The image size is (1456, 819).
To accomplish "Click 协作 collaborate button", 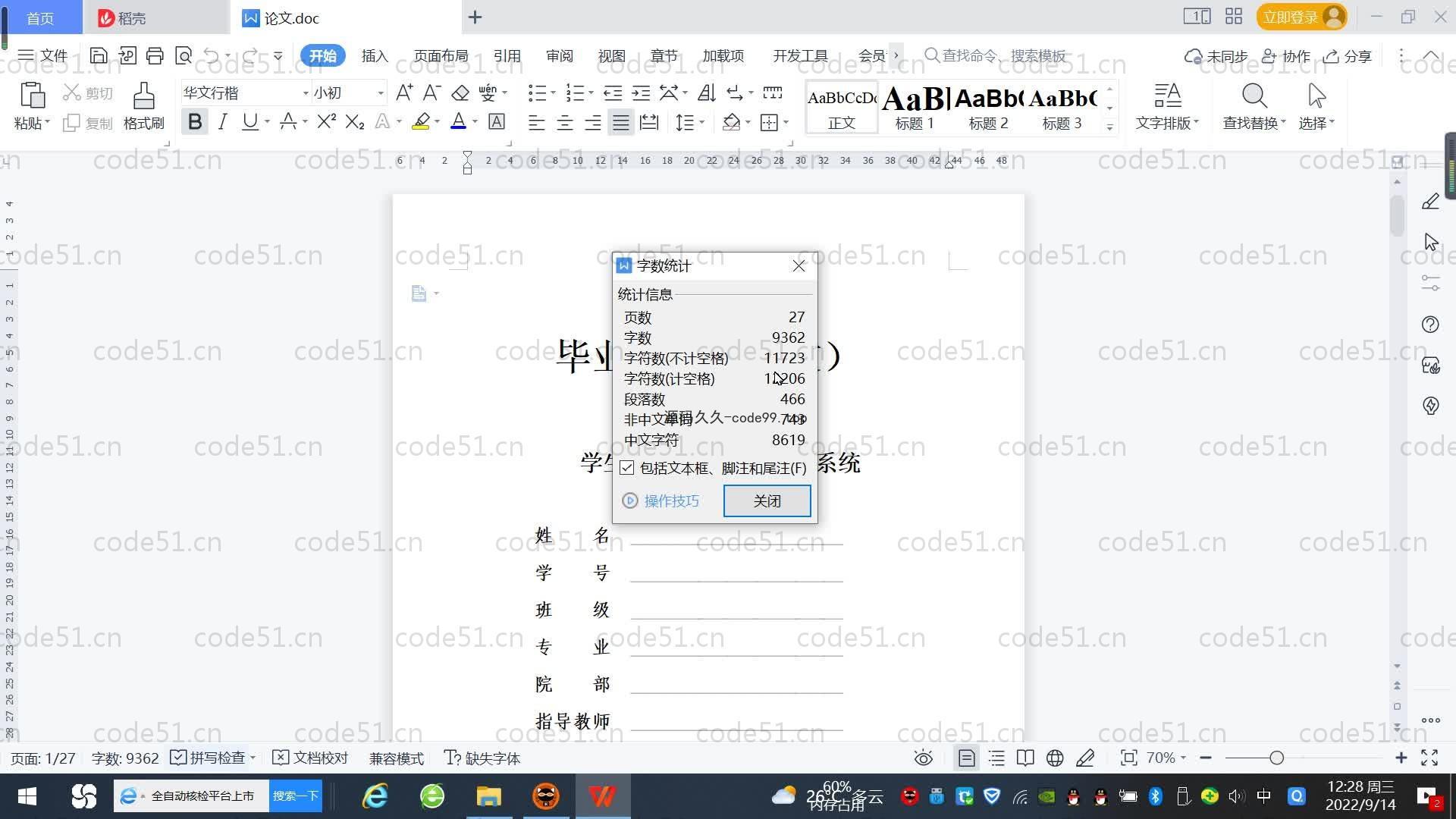I will [1286, 56].
